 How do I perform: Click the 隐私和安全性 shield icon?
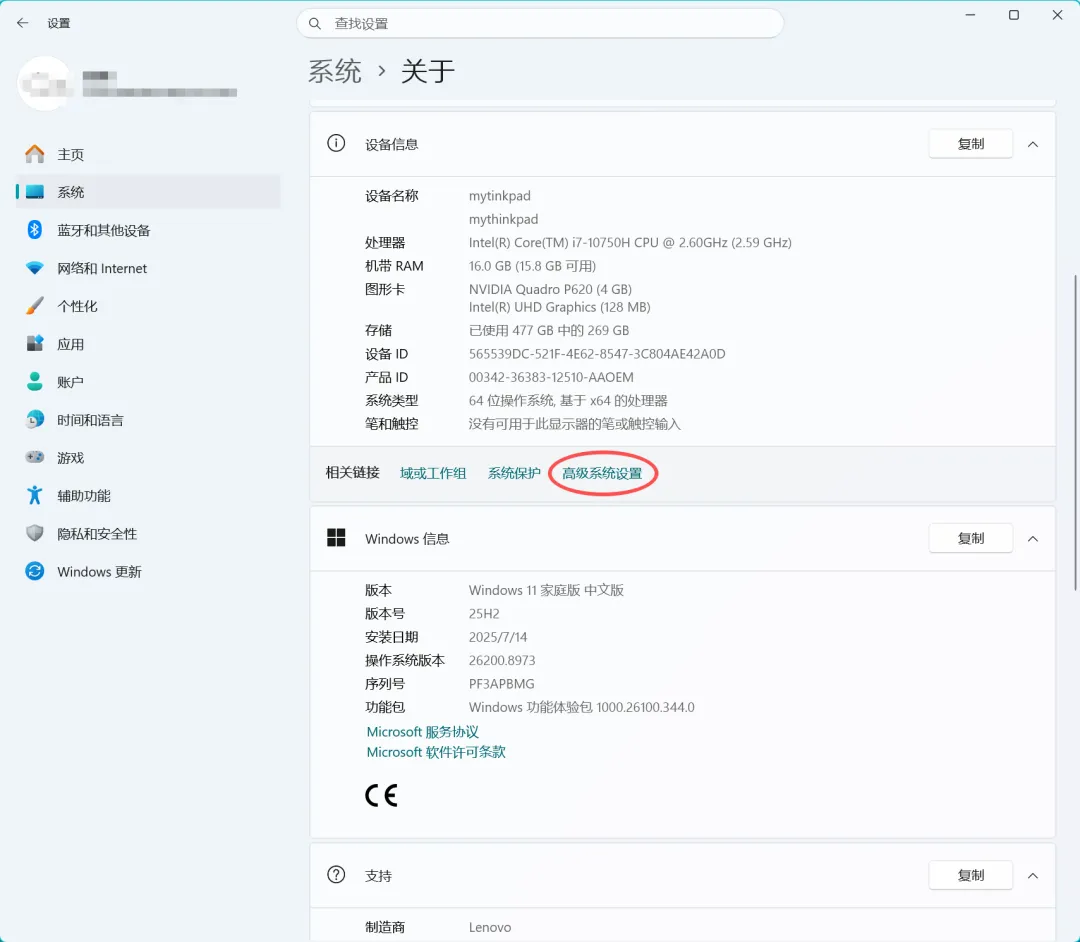pyautogui.click(x=34, y=533)
